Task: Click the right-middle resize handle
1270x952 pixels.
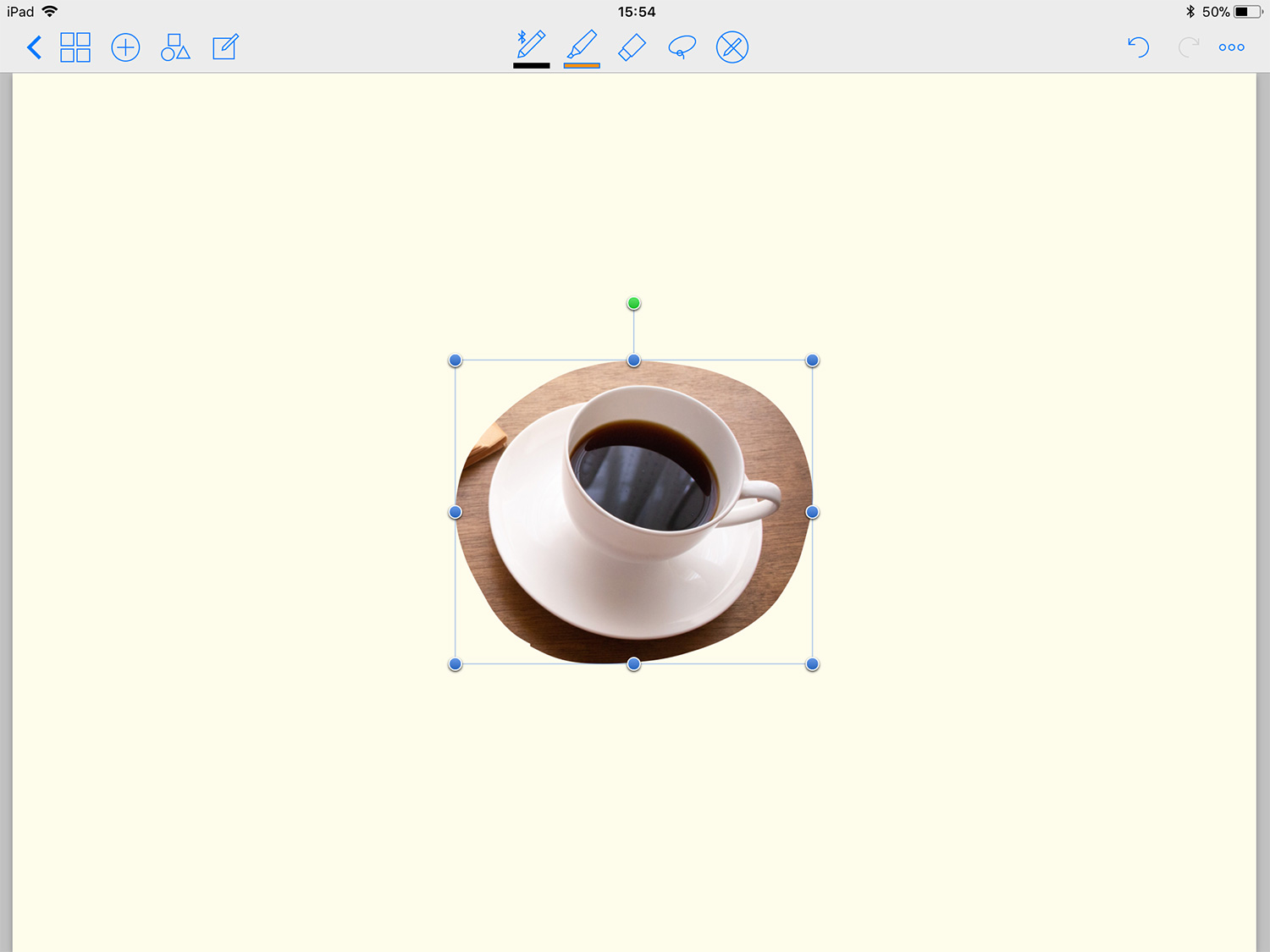Action: coord(813,512)
